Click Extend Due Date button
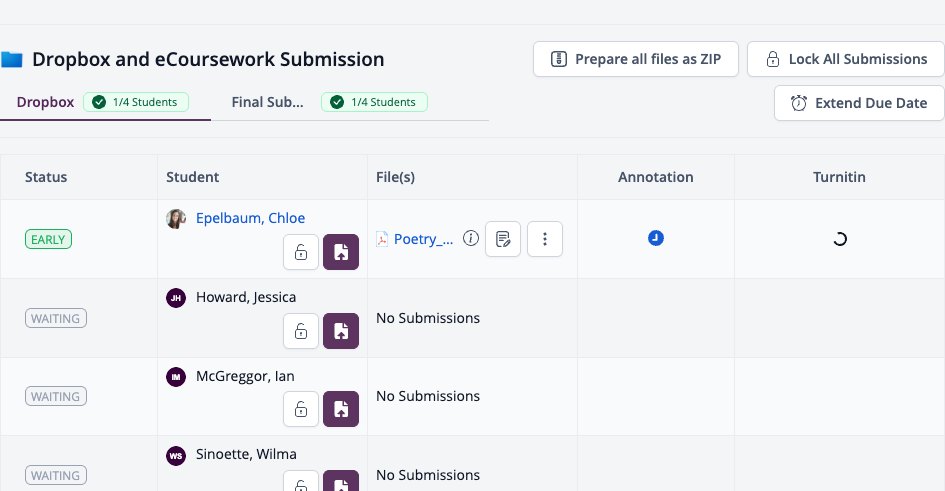Viewport: 945px width, 491px height. coord(859,103)
